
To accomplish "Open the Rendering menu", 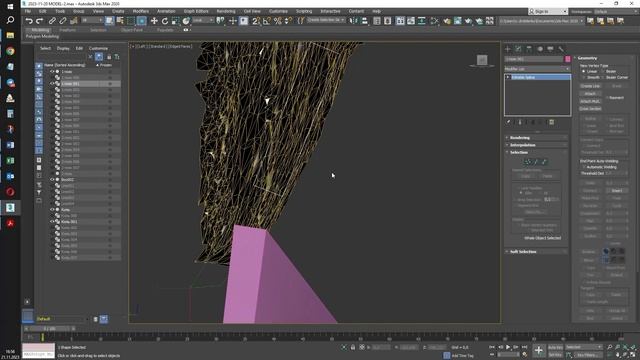I will (226, 11).
